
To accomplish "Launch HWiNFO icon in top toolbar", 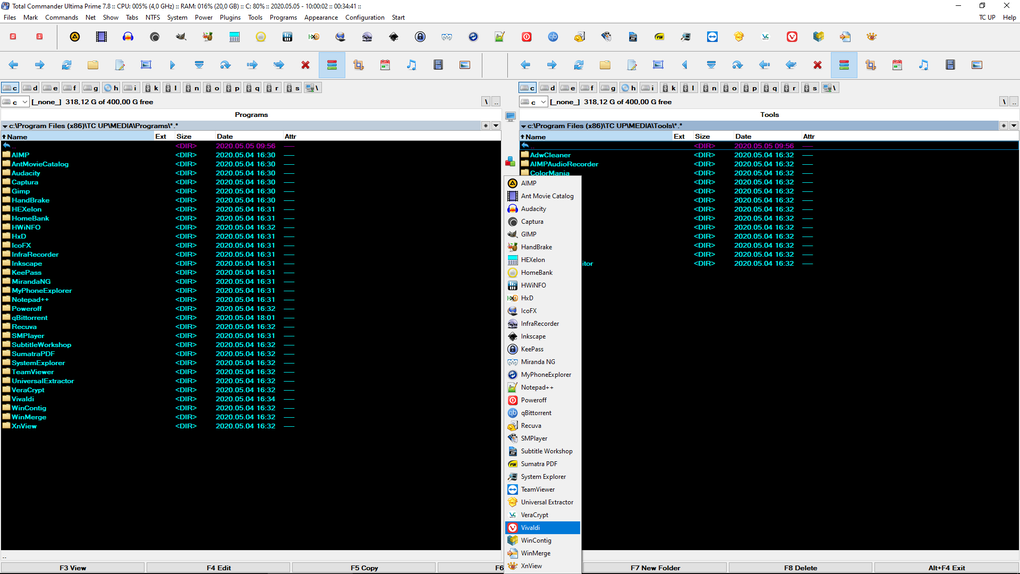I will (x=287, y=37).
